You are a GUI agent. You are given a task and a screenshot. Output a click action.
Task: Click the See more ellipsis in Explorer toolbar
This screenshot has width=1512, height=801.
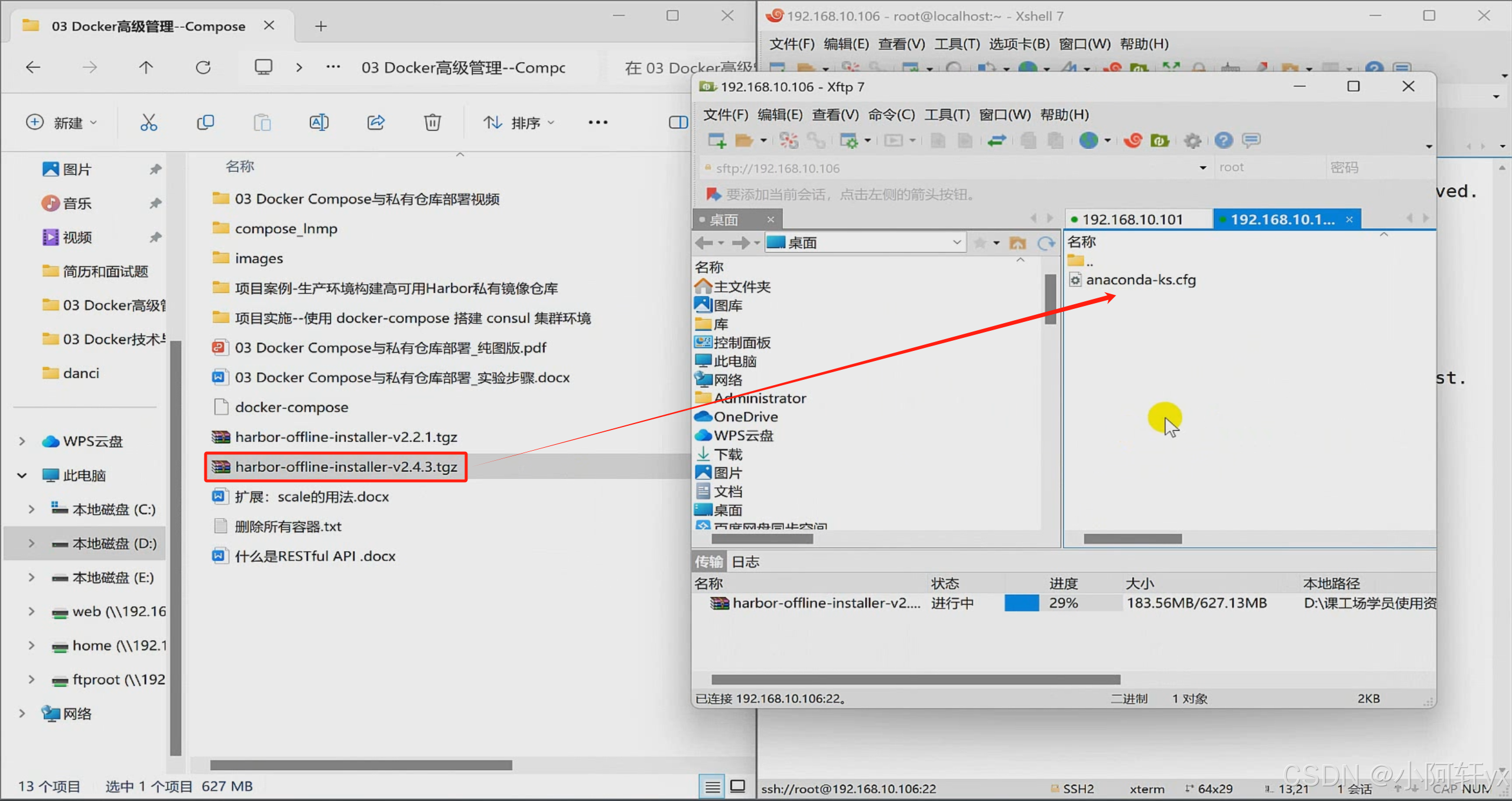point(598,122)
